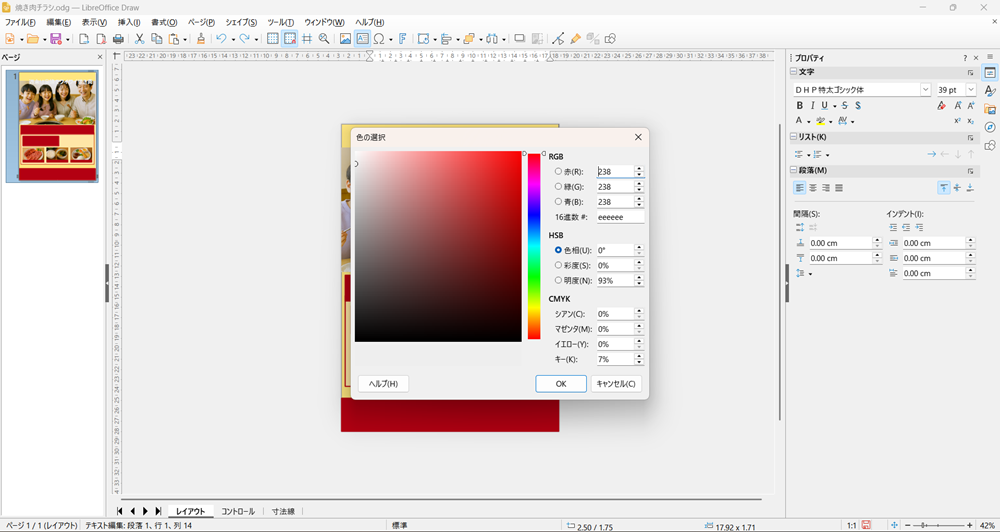
Task: Click the キャンセル(C) button
Action: coord(615,383)
